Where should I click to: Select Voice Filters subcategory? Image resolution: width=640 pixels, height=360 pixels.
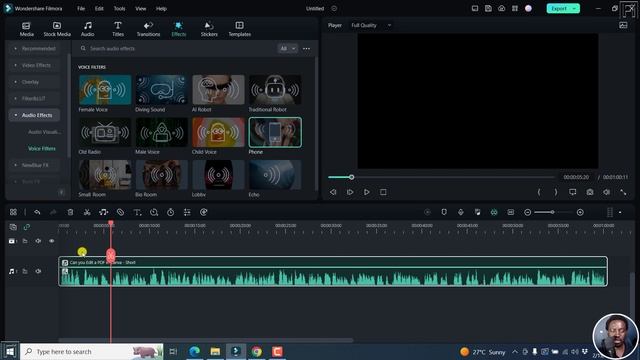click(42, 149)
